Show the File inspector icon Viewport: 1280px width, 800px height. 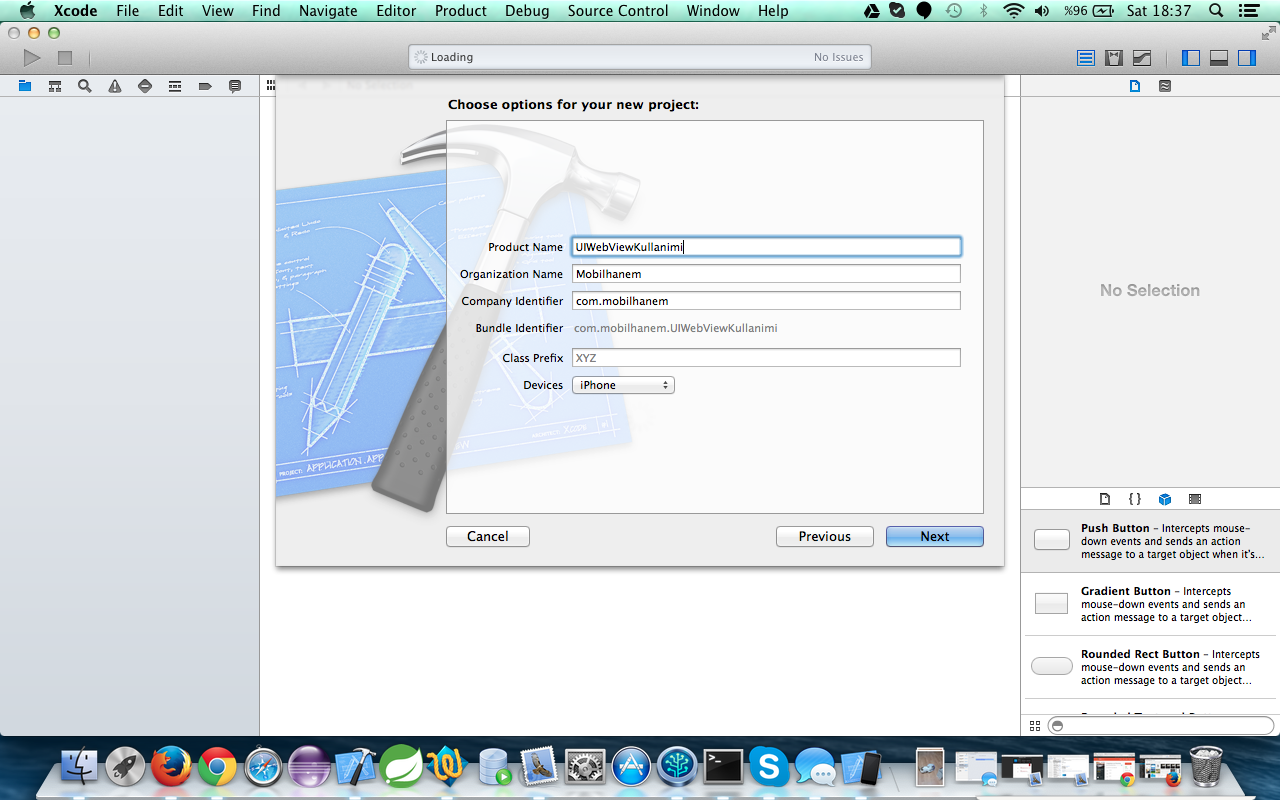[1135, 86]
